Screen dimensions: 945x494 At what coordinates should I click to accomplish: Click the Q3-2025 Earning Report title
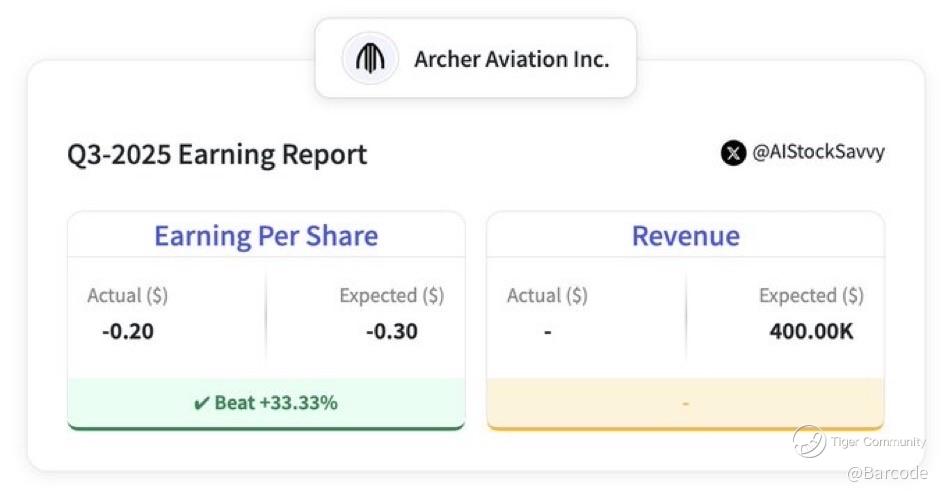click(217, 155)
